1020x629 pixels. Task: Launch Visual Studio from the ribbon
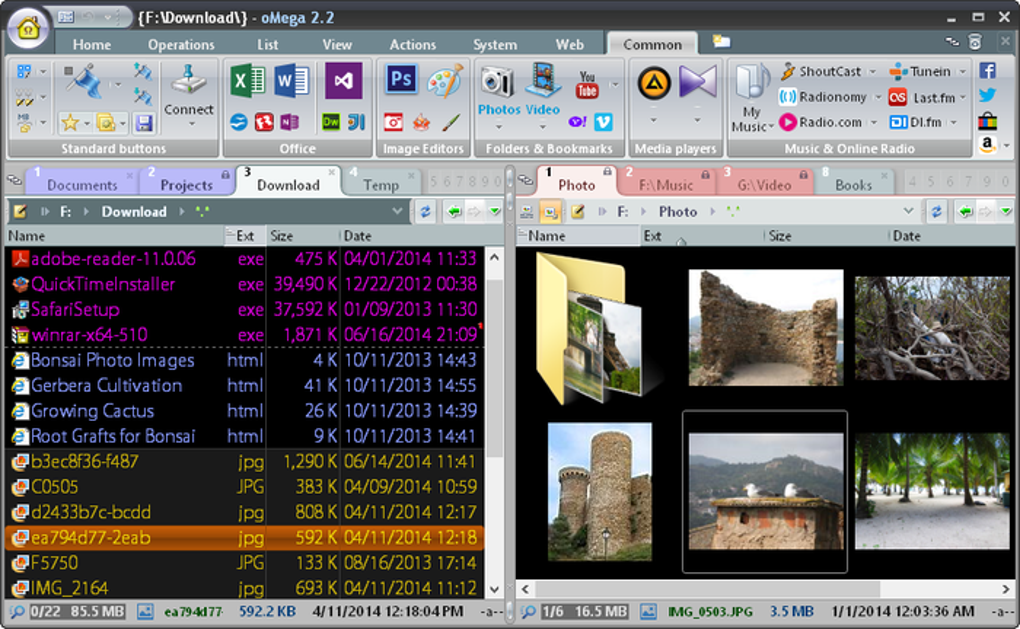click(x=343, y=81)
